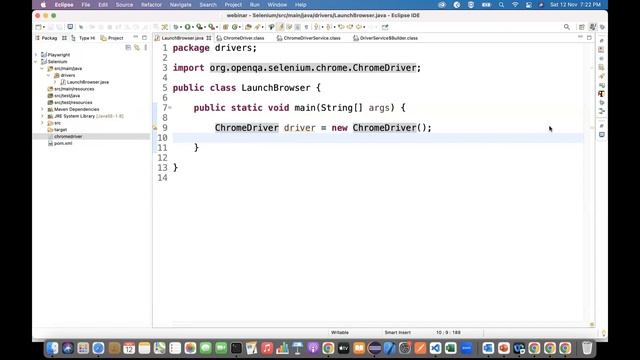Screen dimensions: 640x360
Task: Expand the Playwright project
Action: click(36, 55)
